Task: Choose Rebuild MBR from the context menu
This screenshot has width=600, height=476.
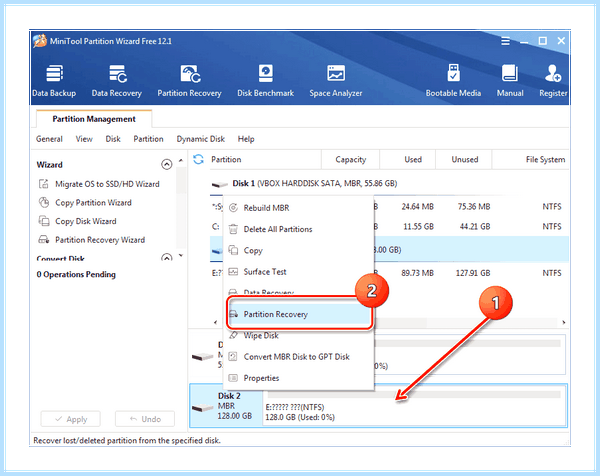Action: (298, 208)
